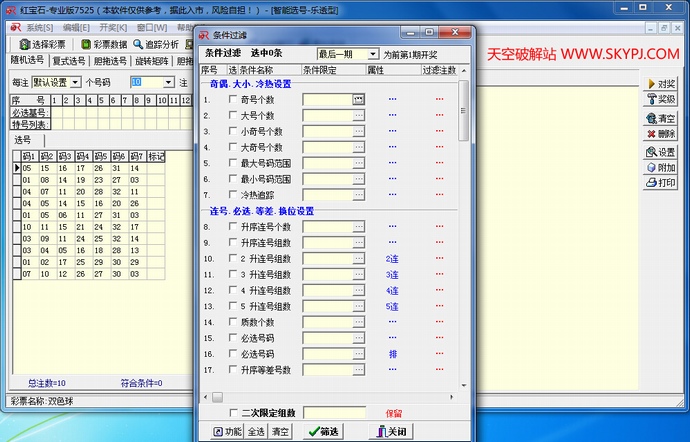Enable the 奇号个数 checkbox
This screenshot has width=690, height=442.
234,100
